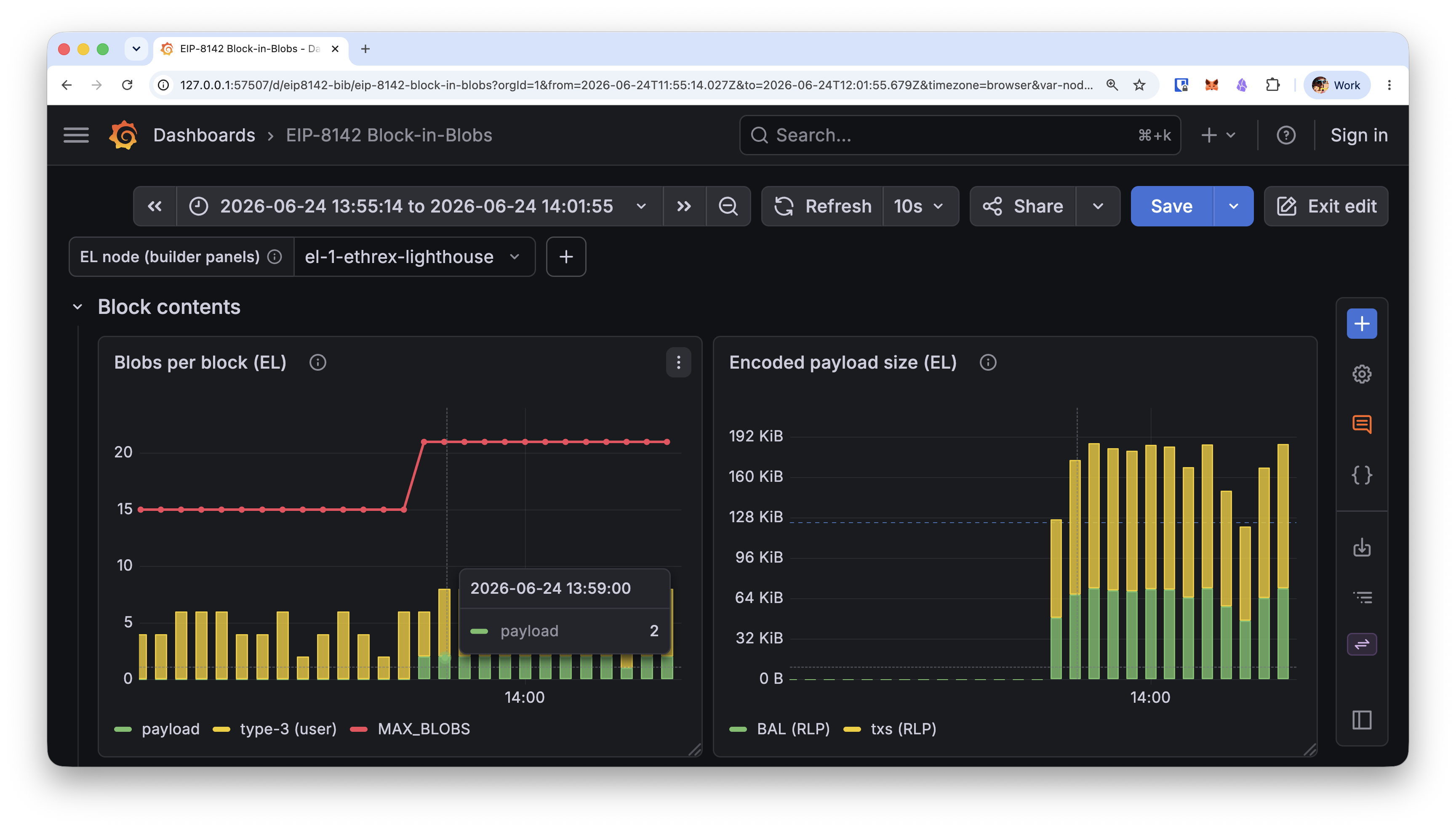Click the Refresh button
Image resolution: width=1456 pixels, height=829 pixels.
[x=823, y=206]
